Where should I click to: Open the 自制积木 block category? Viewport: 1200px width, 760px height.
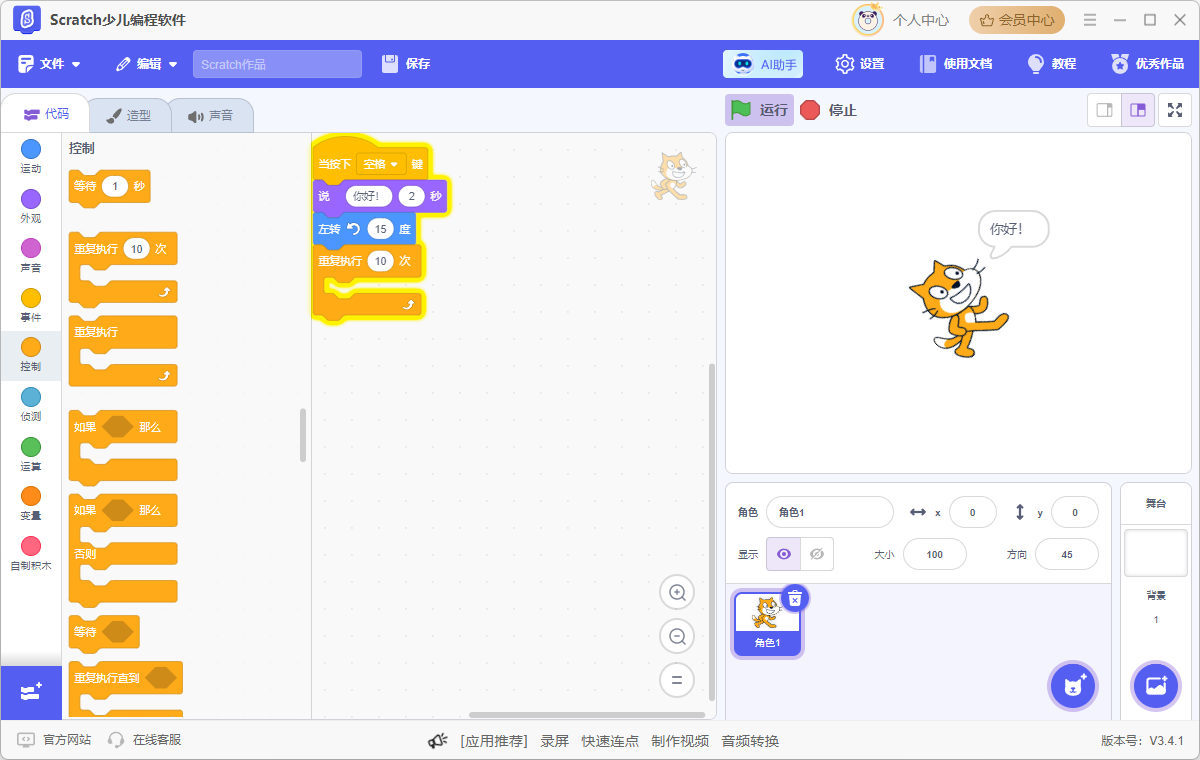tap(31, 553)
